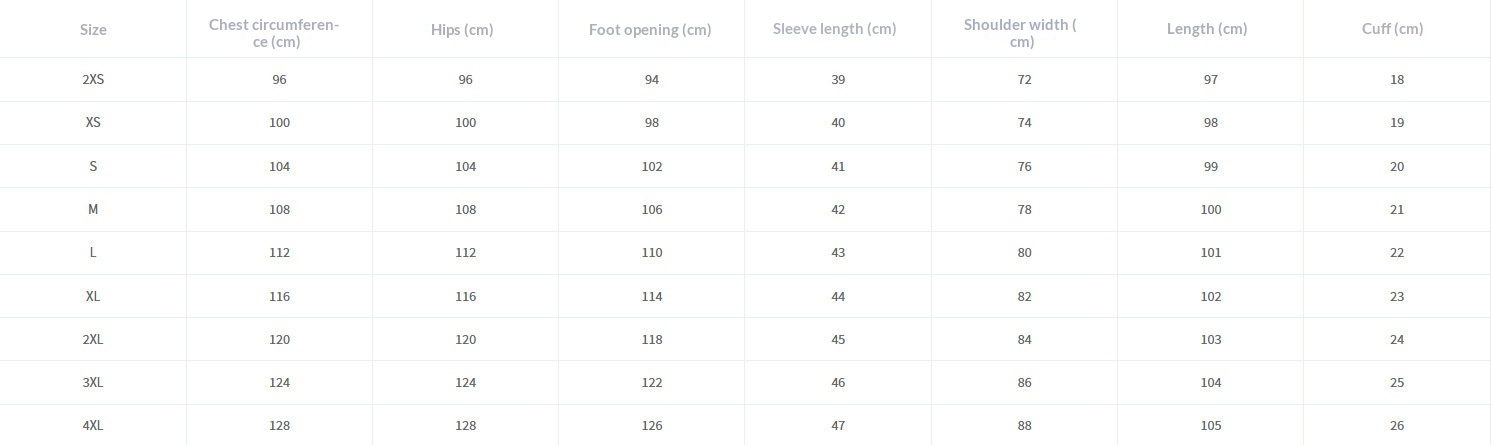Click the 4XL cuff value 26
1492x445 pixels.
coord(1397,426)
